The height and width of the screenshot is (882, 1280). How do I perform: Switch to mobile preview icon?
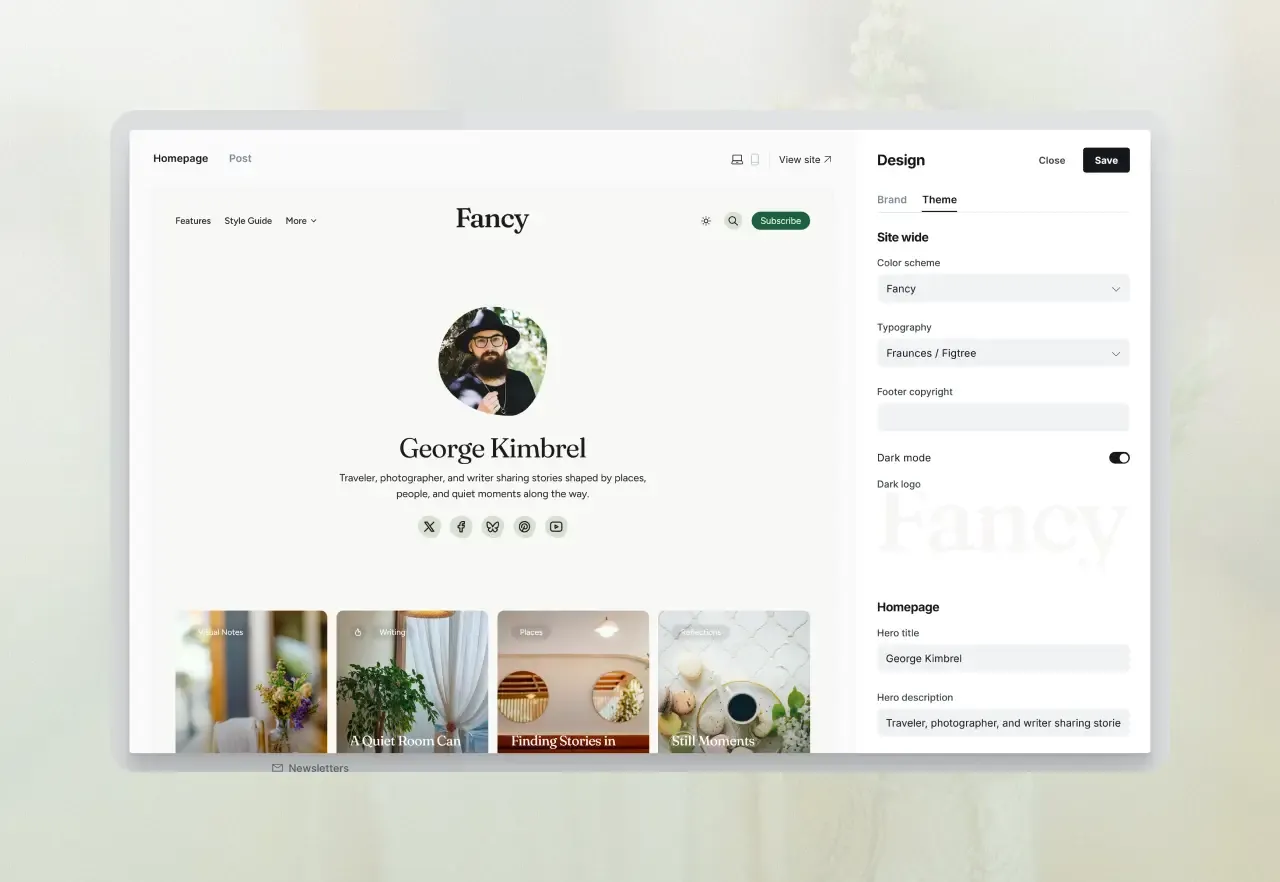coord(755,160)
